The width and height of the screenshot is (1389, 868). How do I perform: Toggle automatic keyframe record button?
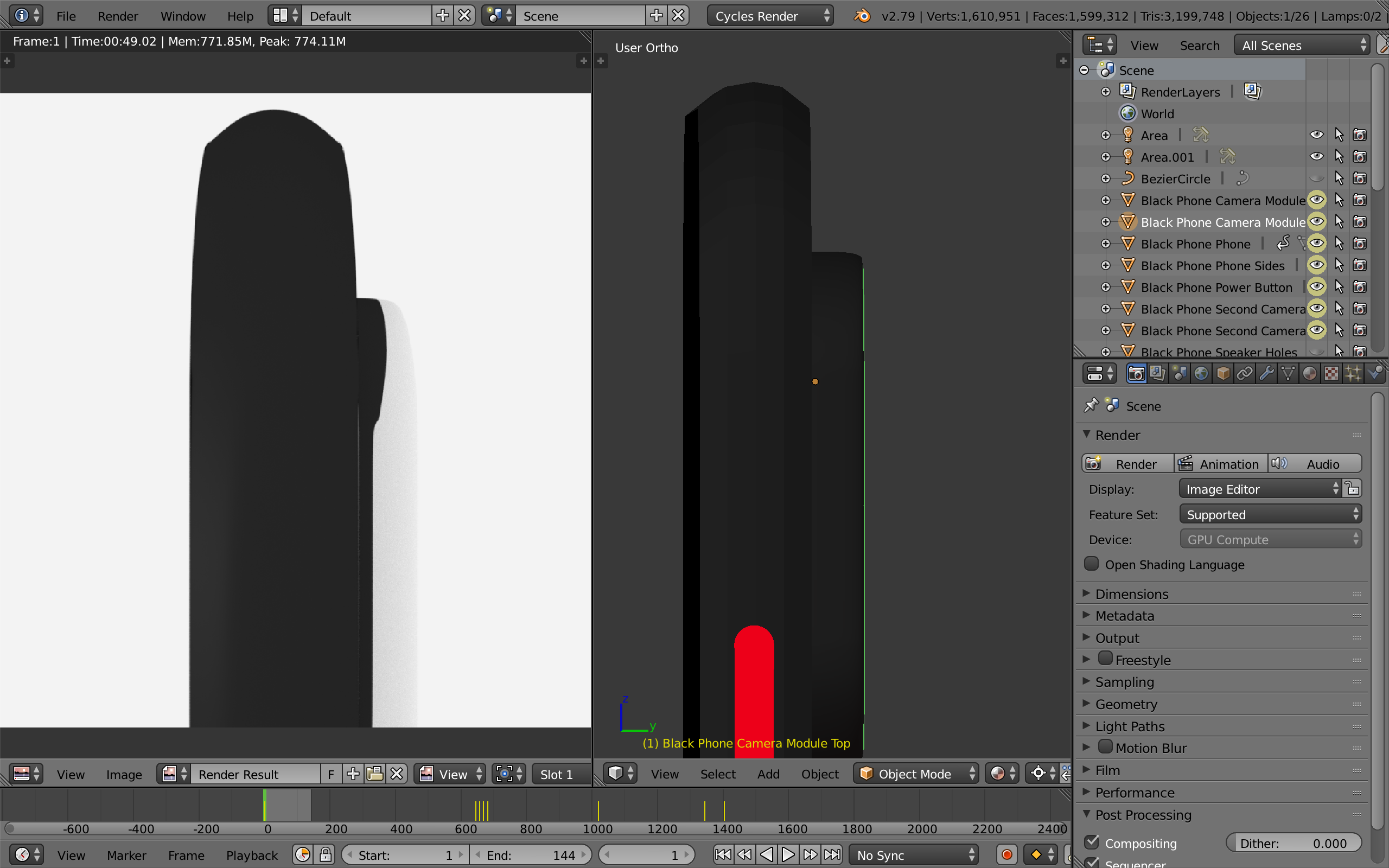click(x=1006, y=855)
